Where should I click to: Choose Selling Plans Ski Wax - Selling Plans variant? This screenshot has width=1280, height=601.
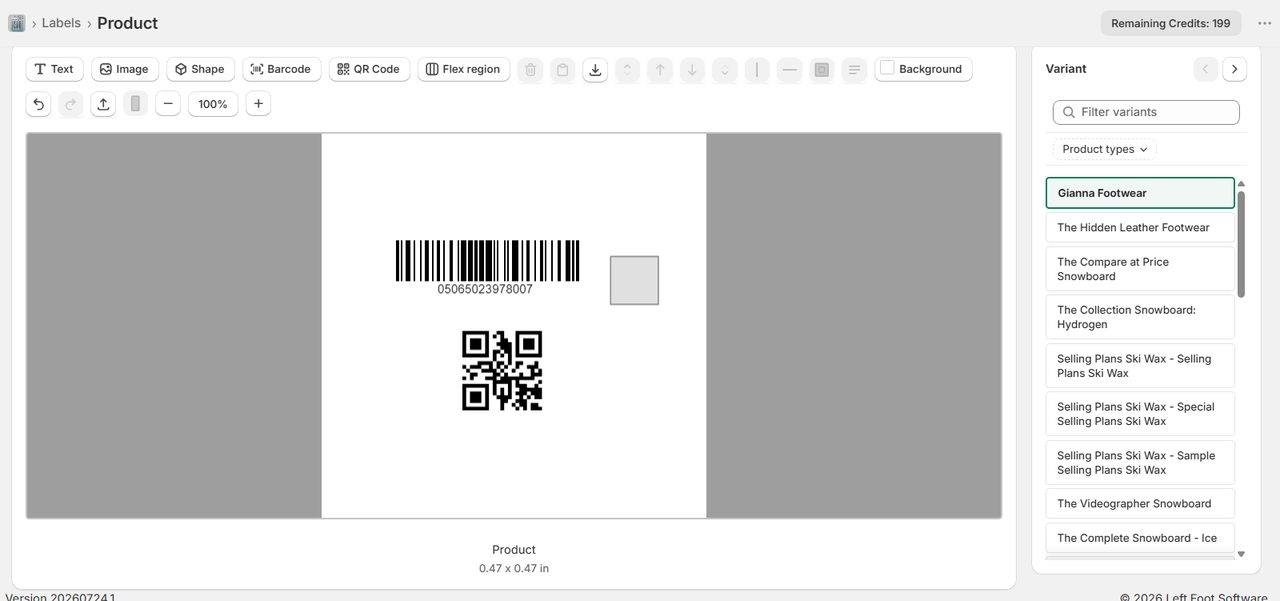(x=1140, y=366)
